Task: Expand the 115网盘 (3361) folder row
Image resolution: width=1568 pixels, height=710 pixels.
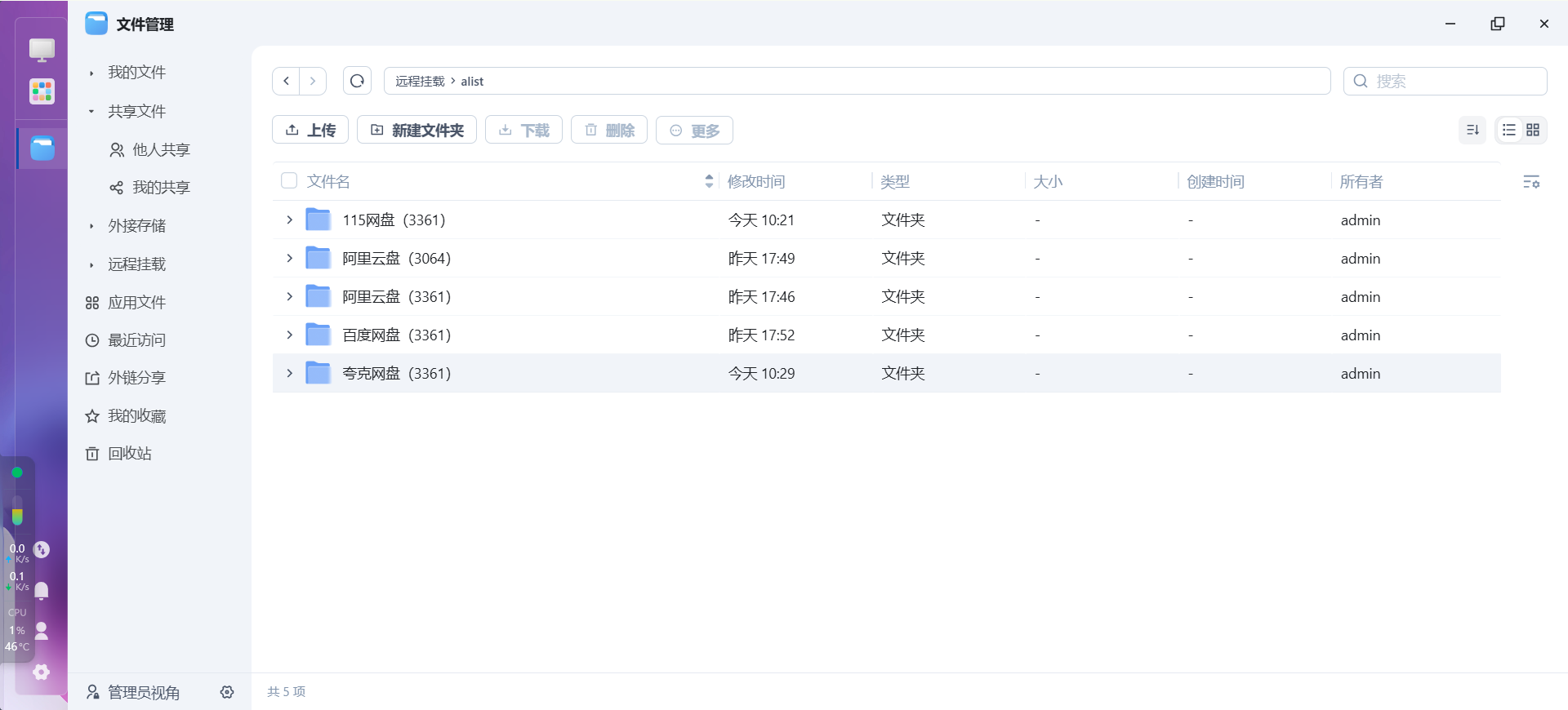Action: click(289, 220)
